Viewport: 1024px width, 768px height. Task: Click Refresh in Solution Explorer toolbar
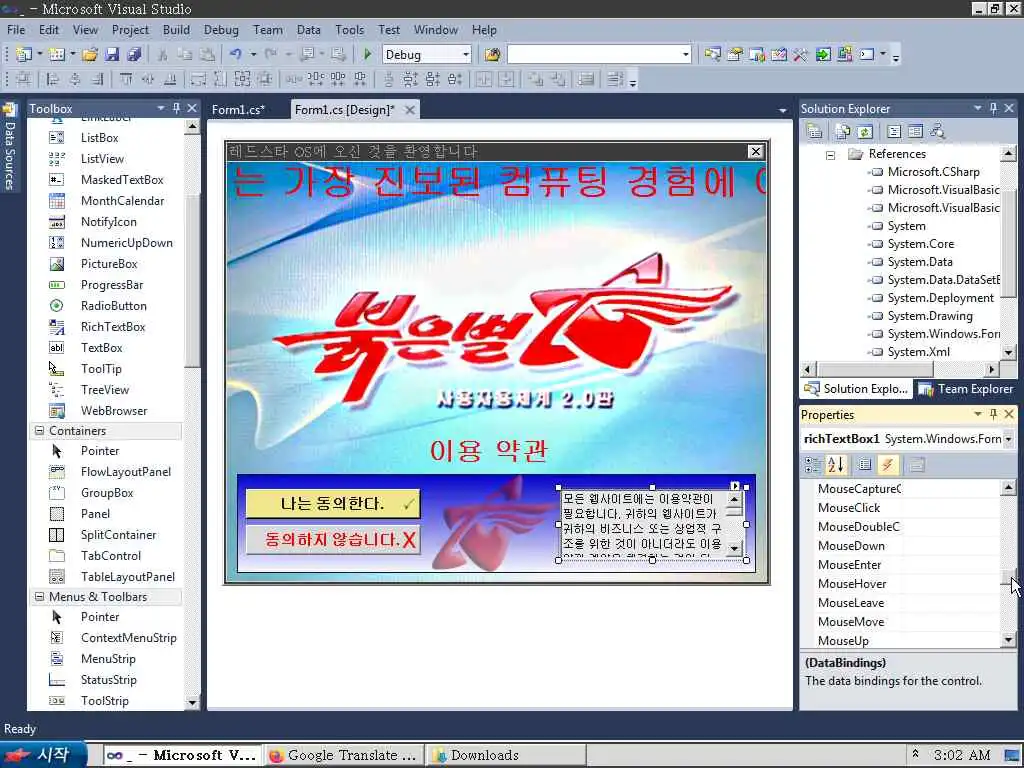[865, 132]
